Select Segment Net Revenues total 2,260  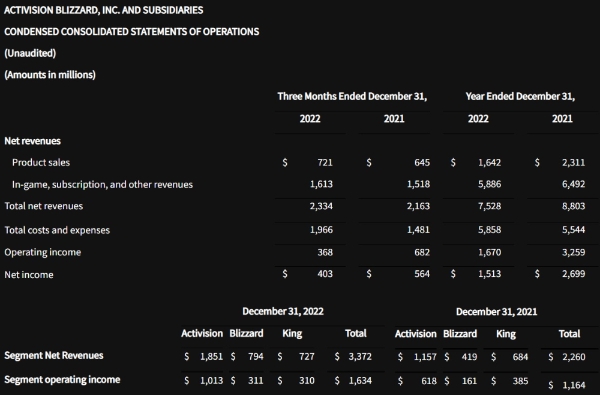click(x=574, y=357)
